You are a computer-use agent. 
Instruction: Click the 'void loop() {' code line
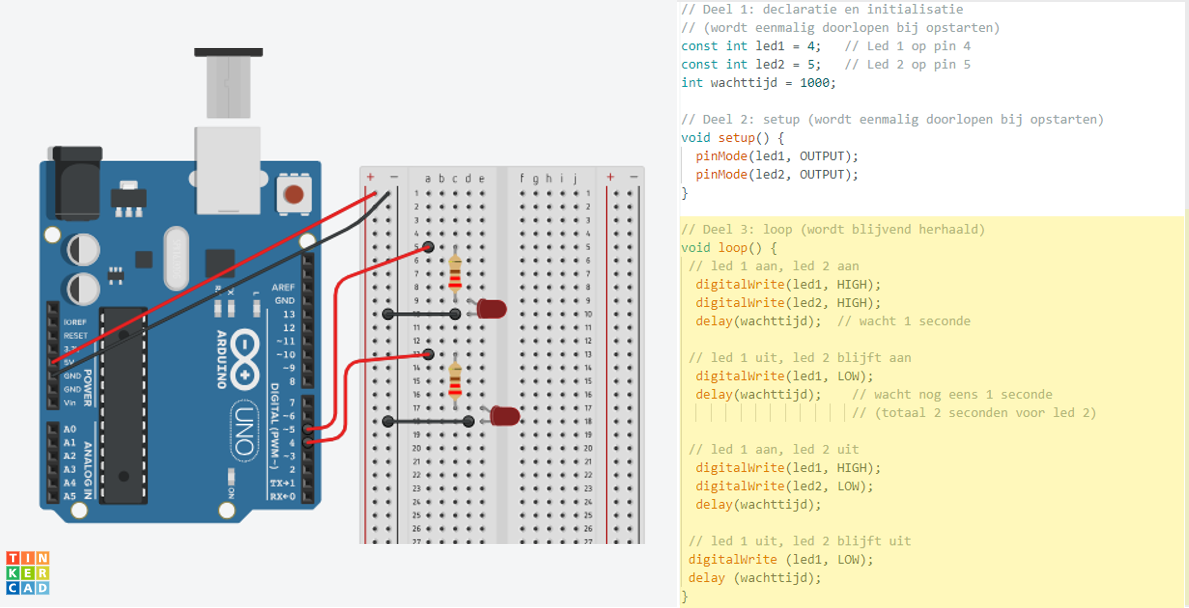[728, 248]
